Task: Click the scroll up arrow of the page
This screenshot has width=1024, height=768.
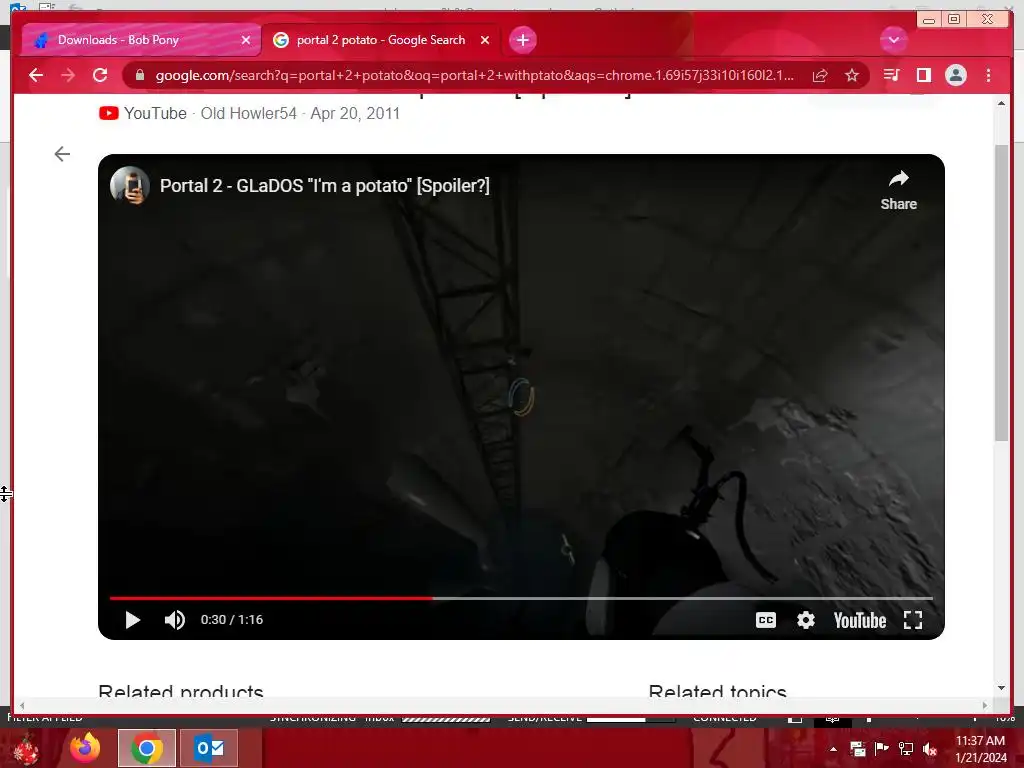Action: pos(1001,104)
